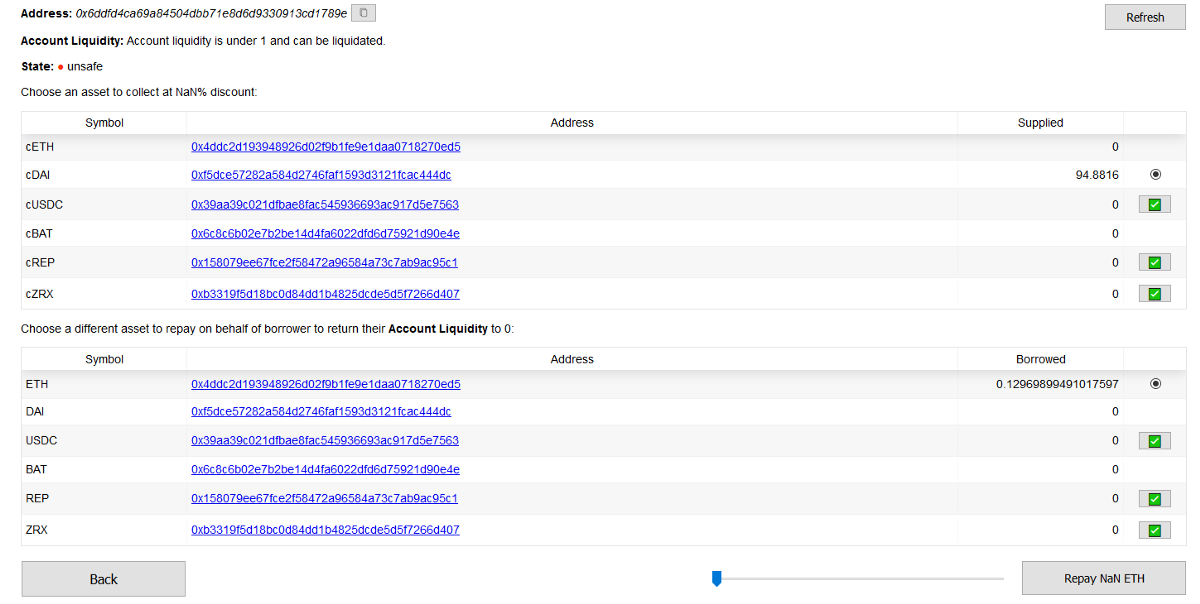Open the cDAI contract address link

[x=321, y=175]
